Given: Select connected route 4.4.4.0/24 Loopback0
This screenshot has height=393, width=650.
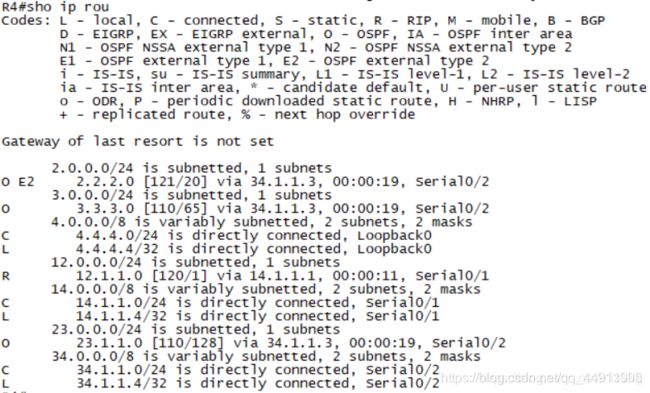Looking at the screenshot, I should tap(217, 235).
